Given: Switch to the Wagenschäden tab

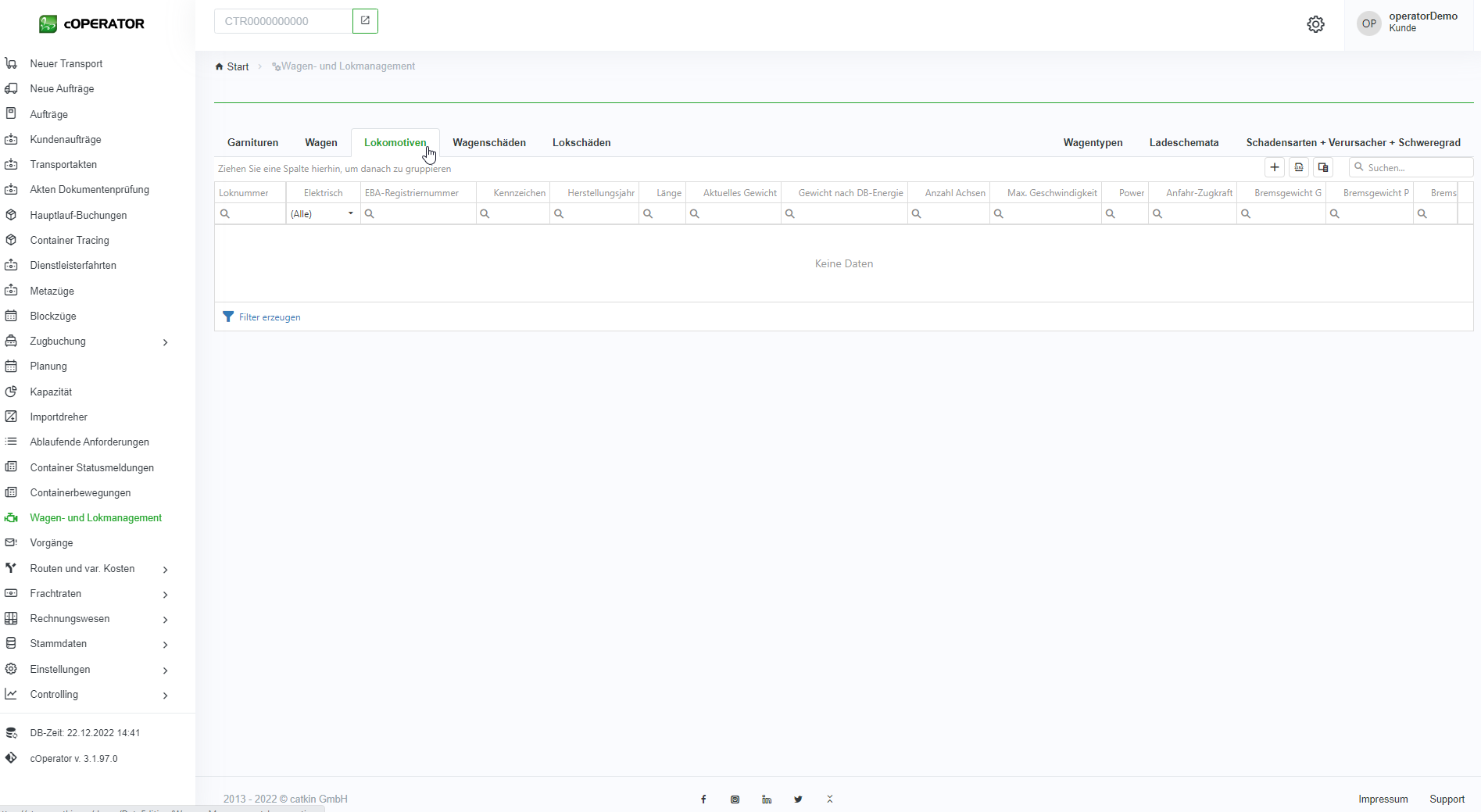Looking at the screenshot, I should pyautogui.click(x=489, y=142).
